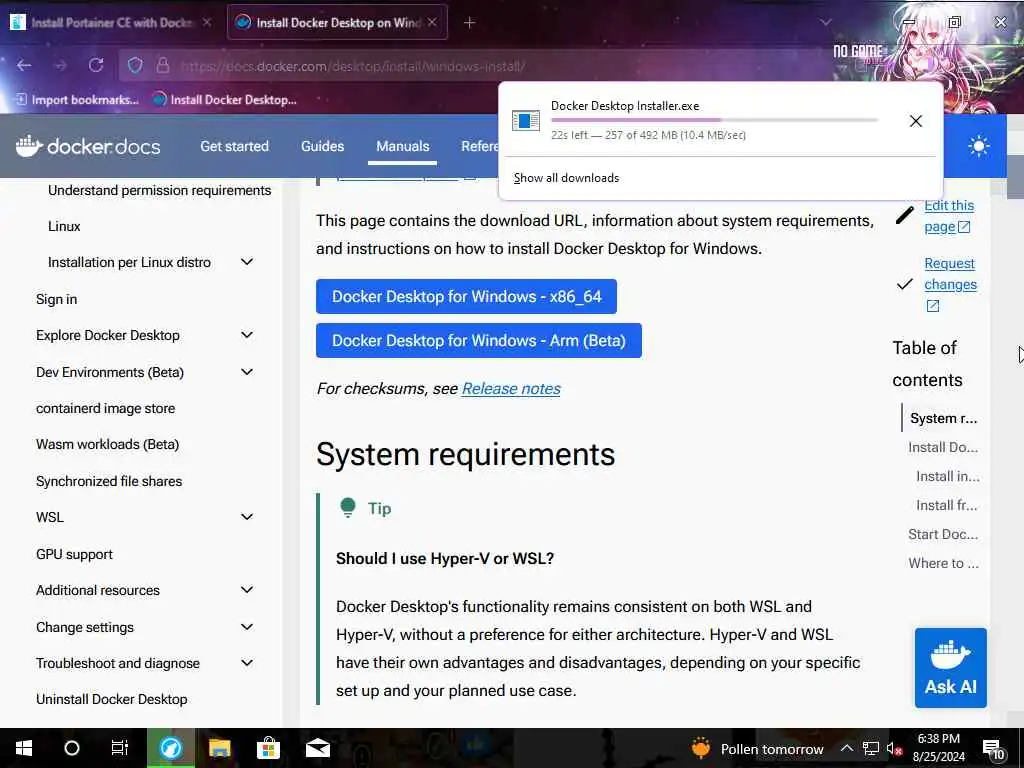Expand Change settings chevron
The image size is (1024, 768).
(247, 627)
